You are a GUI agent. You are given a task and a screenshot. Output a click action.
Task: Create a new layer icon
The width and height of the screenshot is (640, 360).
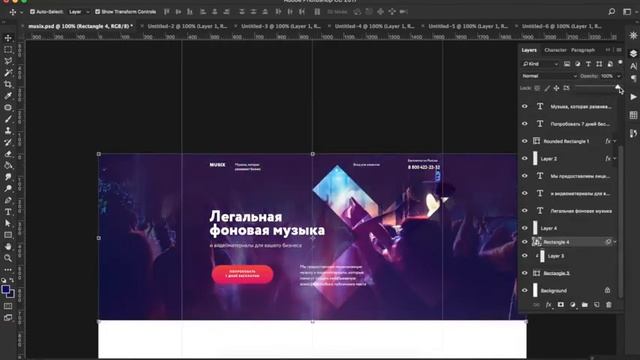(597, 305)
